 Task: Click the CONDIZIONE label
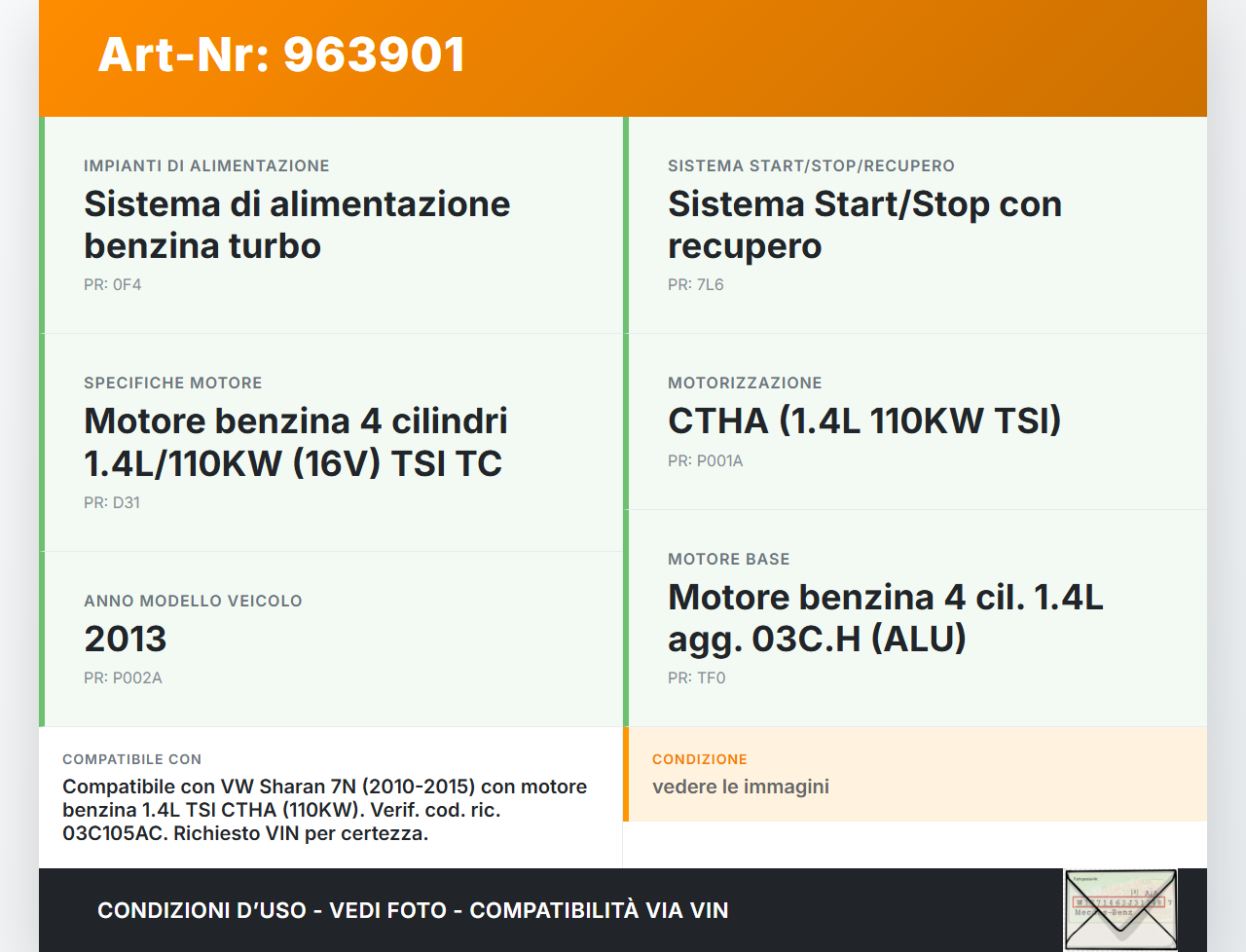700,759
